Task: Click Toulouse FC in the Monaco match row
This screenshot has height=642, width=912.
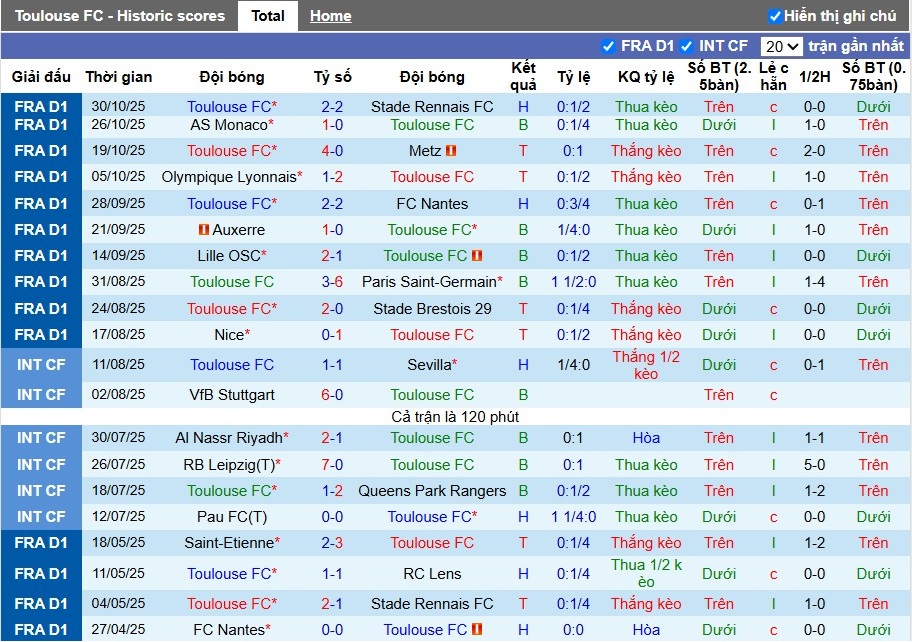Action: point(432,124)
